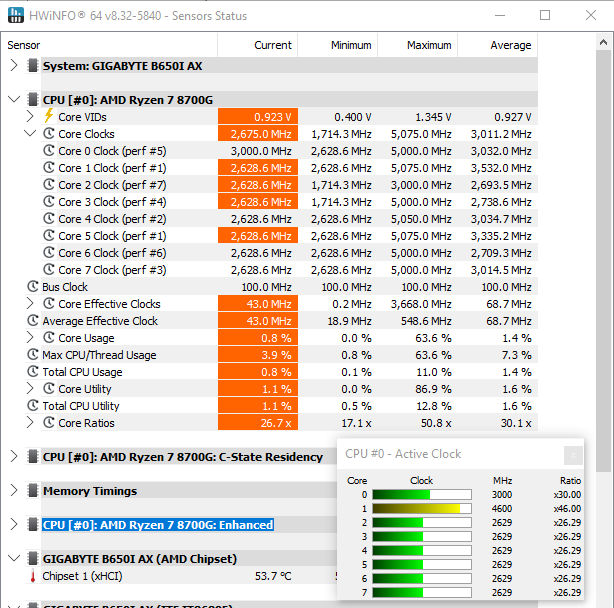Click the clock icon beside Core Utility
The width and height of the screenshot is (614, 608).
coord(49,389)
